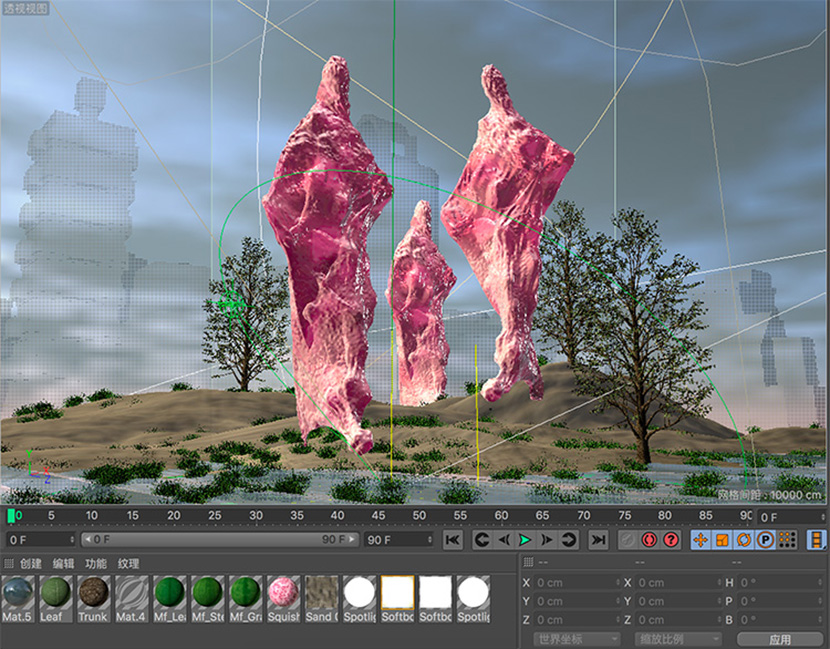
Task: Click the XYZ axis indicator in viewport
Action: click(37, 467)
